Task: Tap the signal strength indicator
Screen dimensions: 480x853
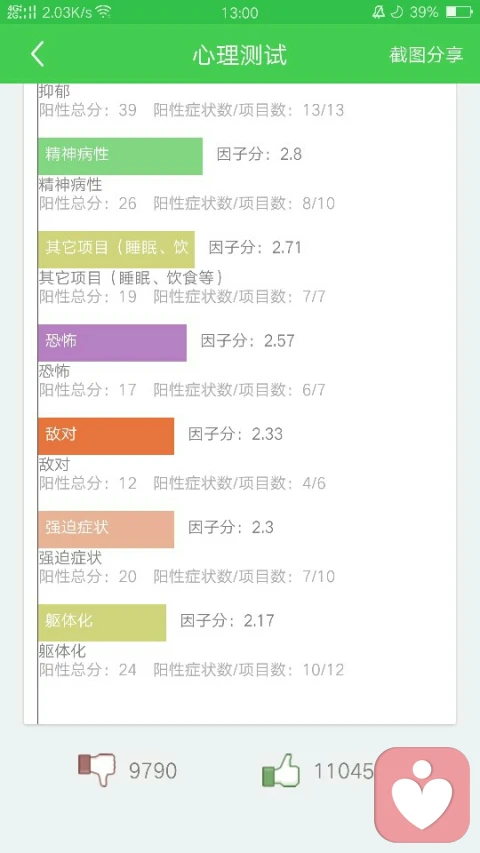Action: [x=22, y=12]
